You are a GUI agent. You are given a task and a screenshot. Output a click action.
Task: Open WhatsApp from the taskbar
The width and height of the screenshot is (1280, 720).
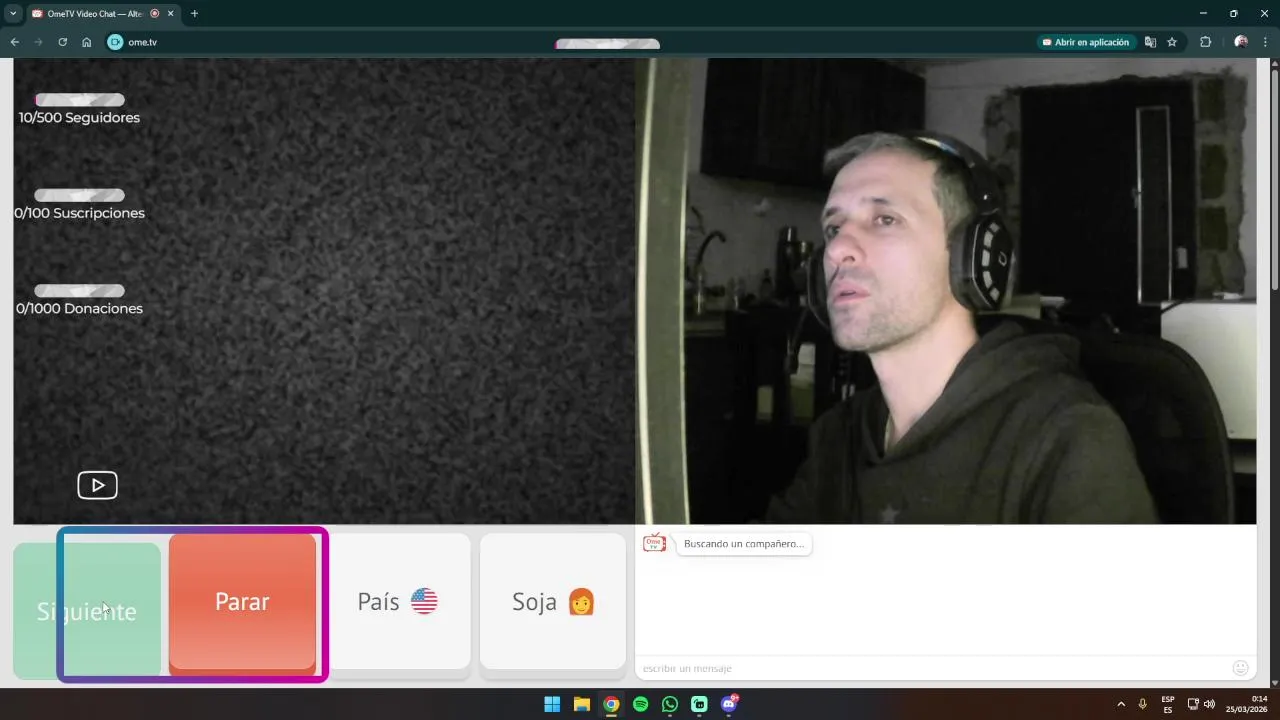(670, 704)
